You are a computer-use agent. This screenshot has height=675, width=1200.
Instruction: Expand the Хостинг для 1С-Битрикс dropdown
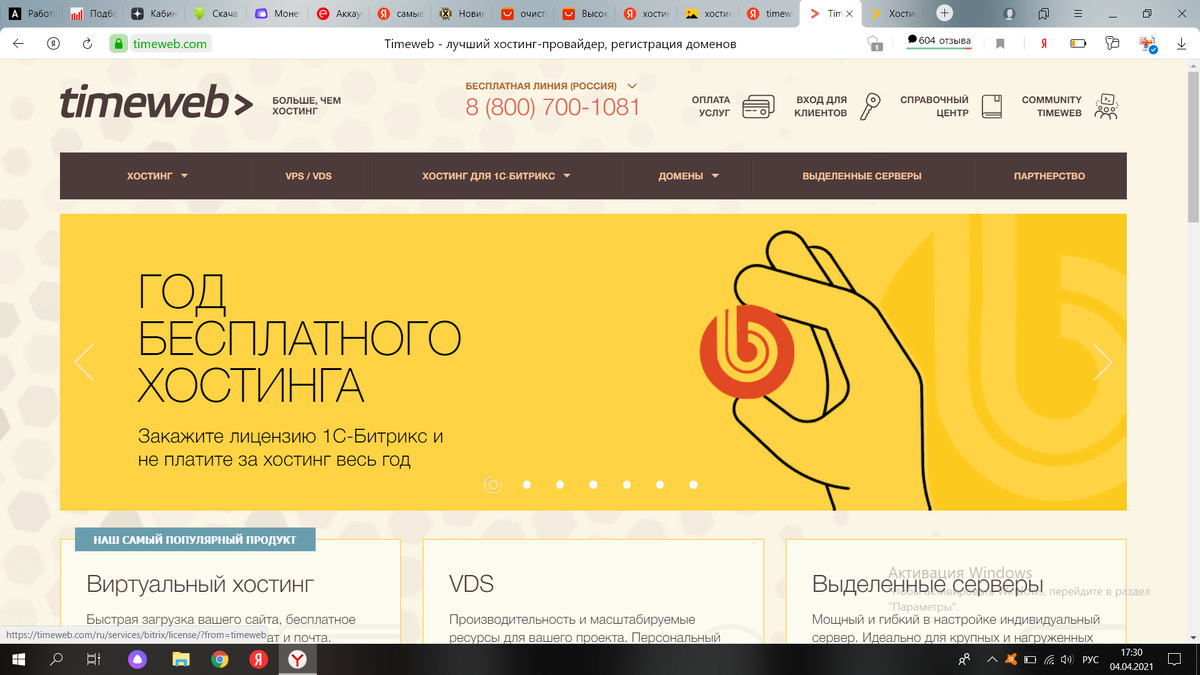tap(567, 176)
